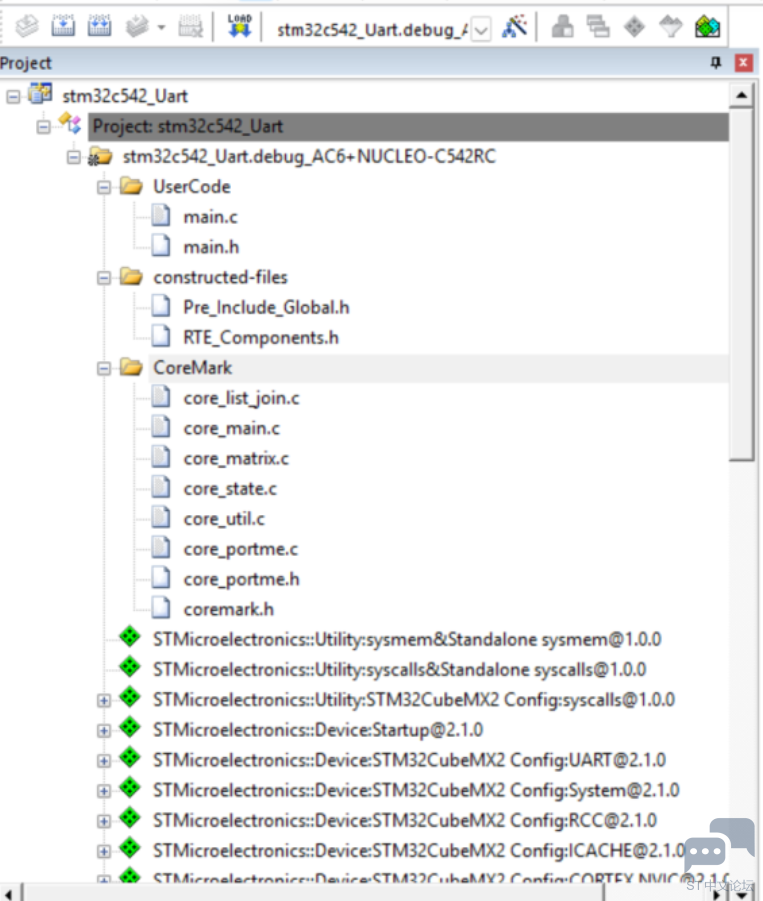Click the CoreMark folder icon

(131, 367)
